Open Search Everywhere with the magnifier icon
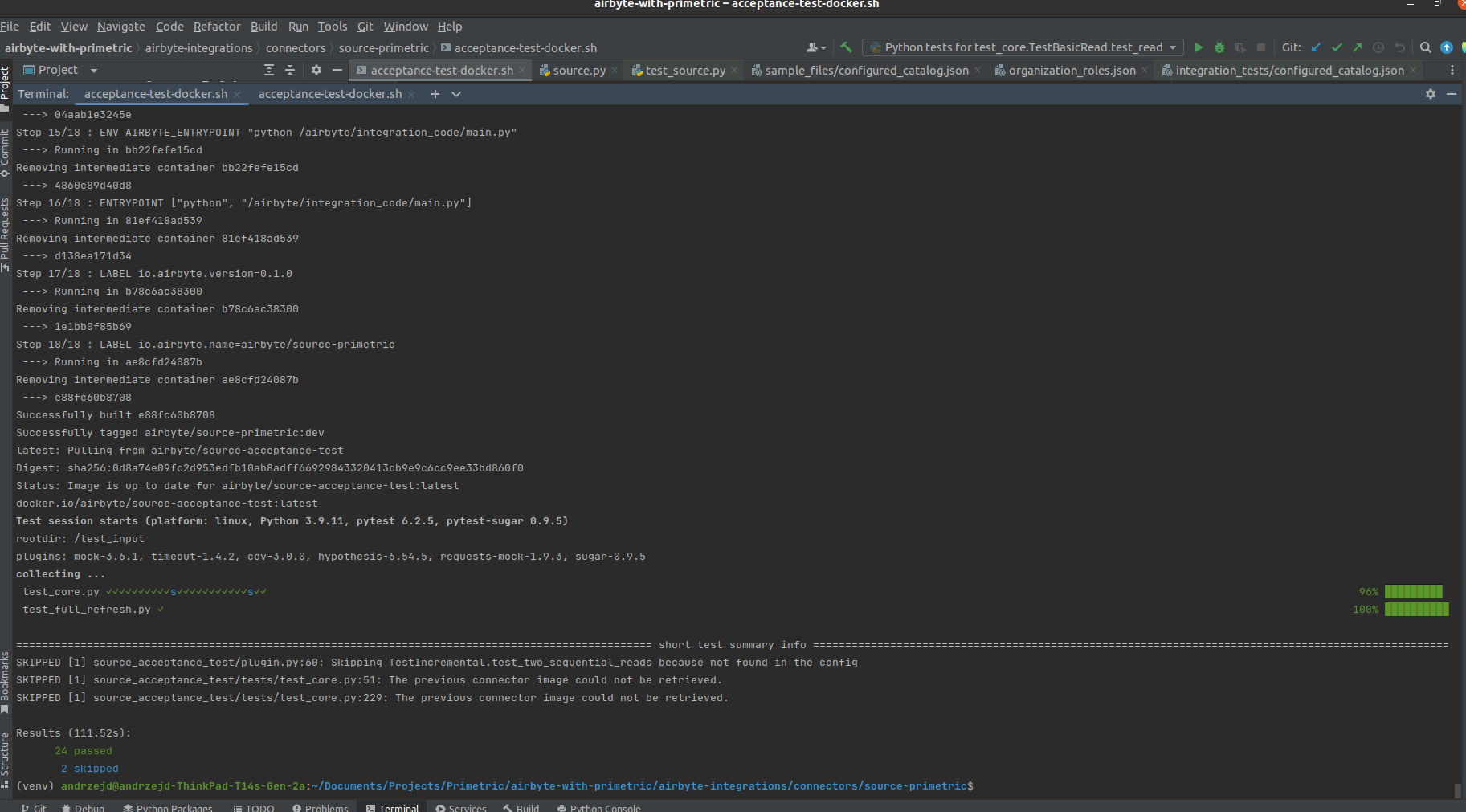 point(1426,47)
